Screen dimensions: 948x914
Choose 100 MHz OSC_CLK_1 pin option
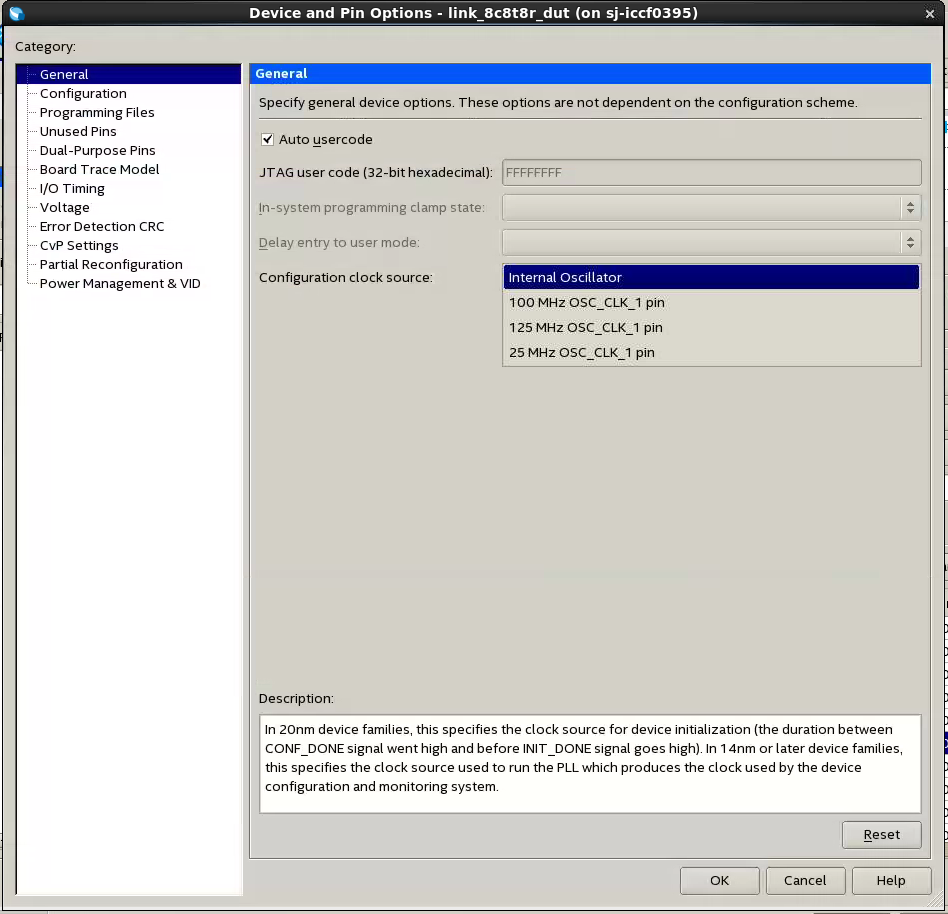point(712,302)
